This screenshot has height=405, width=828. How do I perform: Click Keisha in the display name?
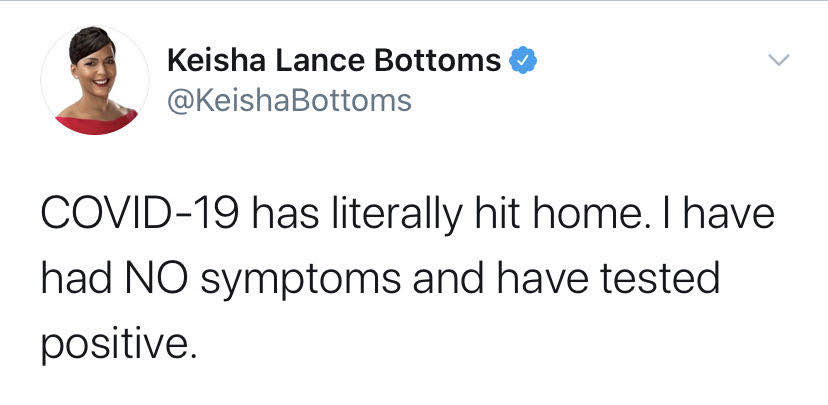point(216,60)
